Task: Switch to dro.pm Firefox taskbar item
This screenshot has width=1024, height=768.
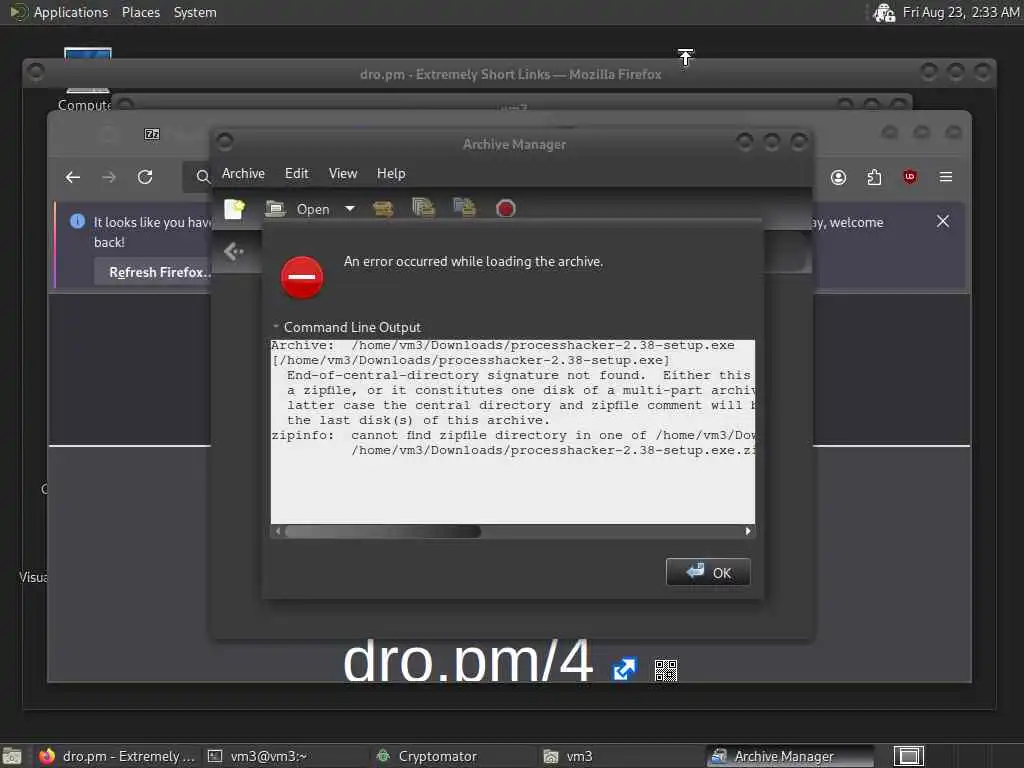Action: click(116, 756)
